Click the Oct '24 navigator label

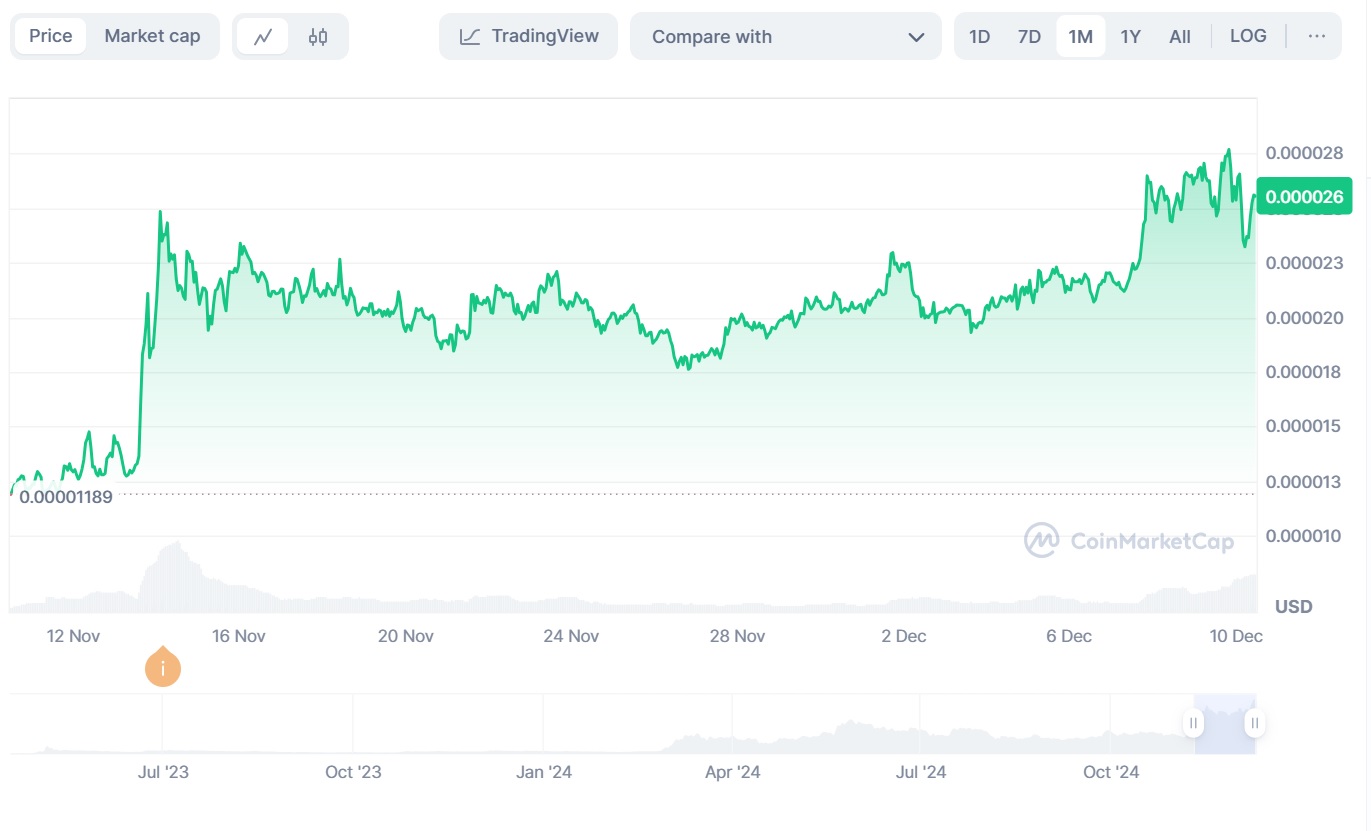[1112, 772]
